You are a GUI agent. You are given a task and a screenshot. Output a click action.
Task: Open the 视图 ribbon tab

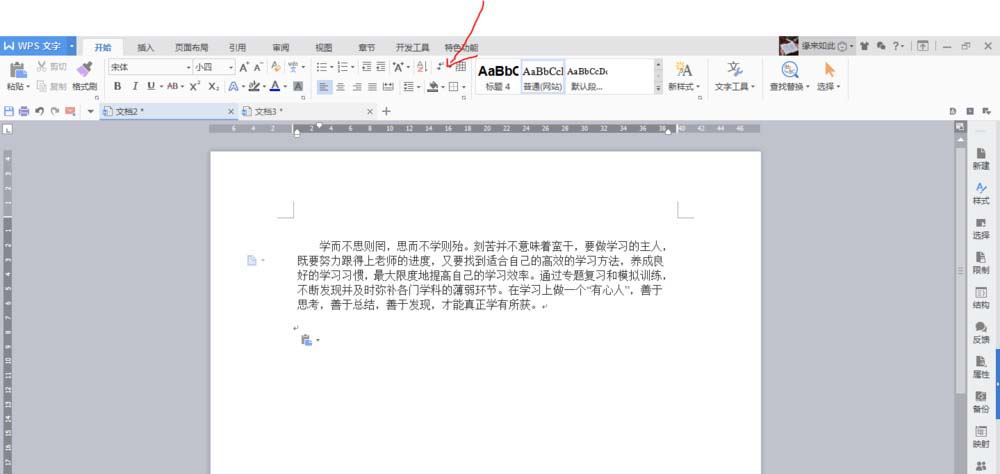[x=323, y=47]
